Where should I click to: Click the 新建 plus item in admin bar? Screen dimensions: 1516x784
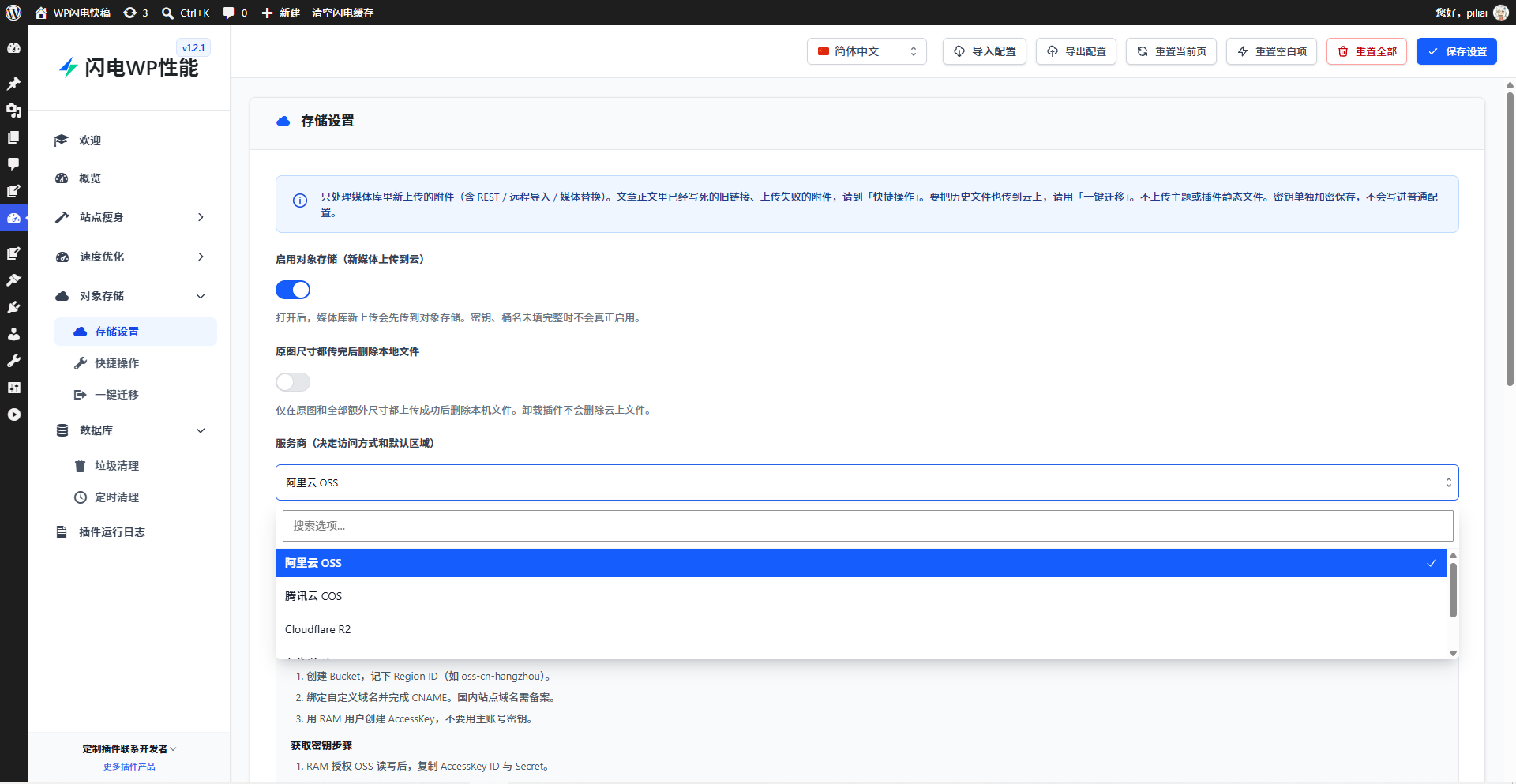[280, 13]
